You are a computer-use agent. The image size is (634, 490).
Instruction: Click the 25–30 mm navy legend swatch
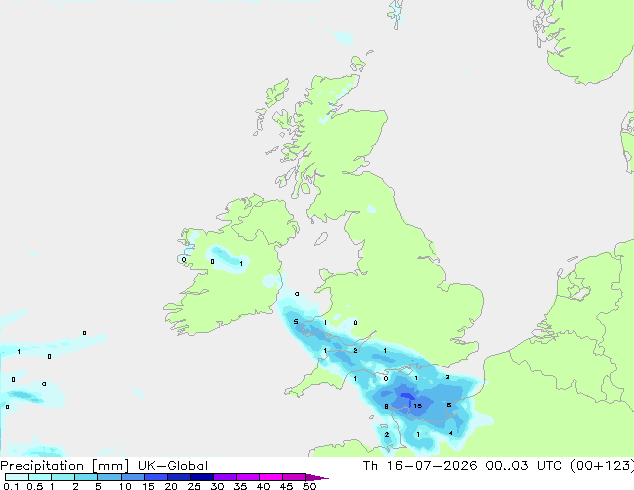[x=202, y=477]
